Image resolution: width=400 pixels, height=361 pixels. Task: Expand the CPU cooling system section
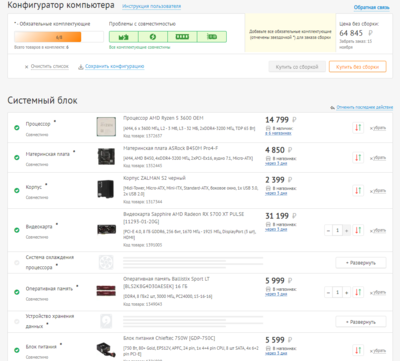(x=361, y=263)
